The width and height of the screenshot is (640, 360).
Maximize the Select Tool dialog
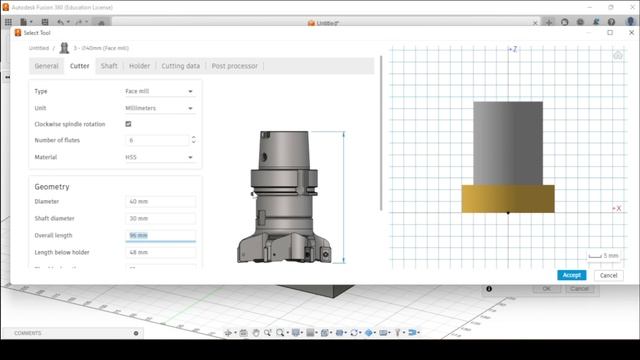(610, 33)
